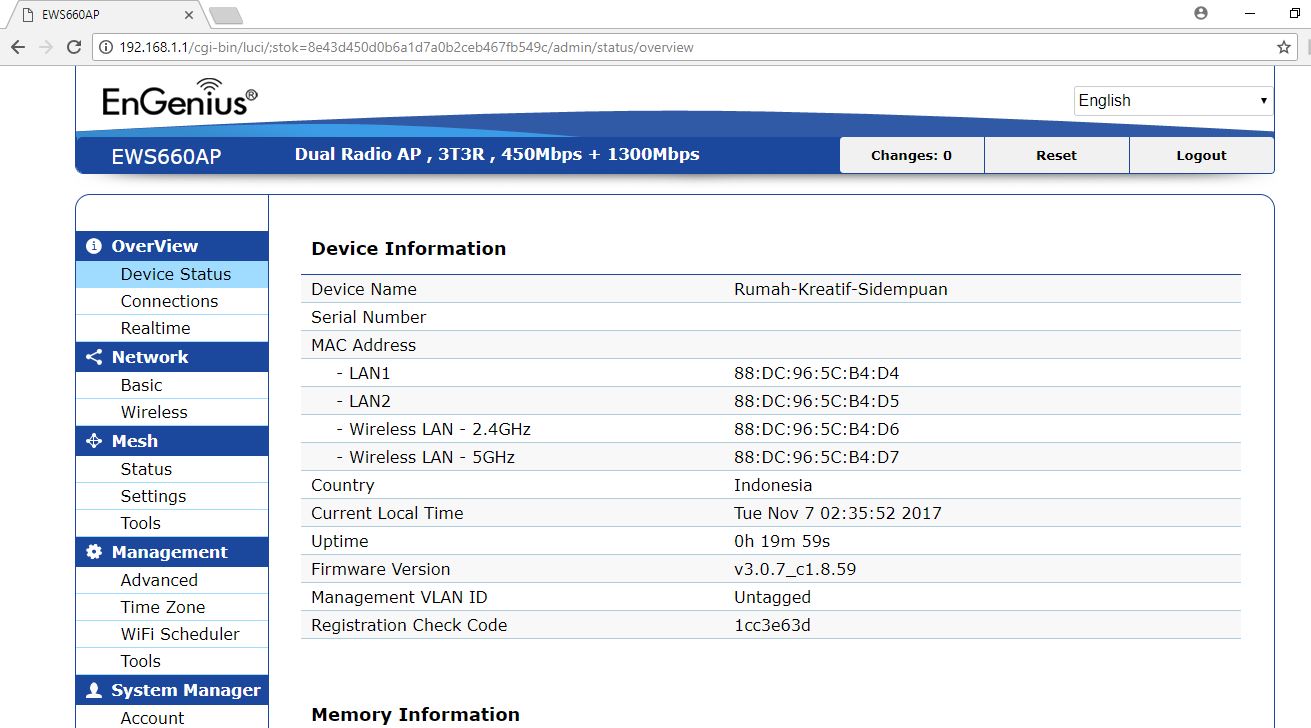Click 2.4GHz MAC 88:DC:96:5C:B4:D6

coord(816,429)
